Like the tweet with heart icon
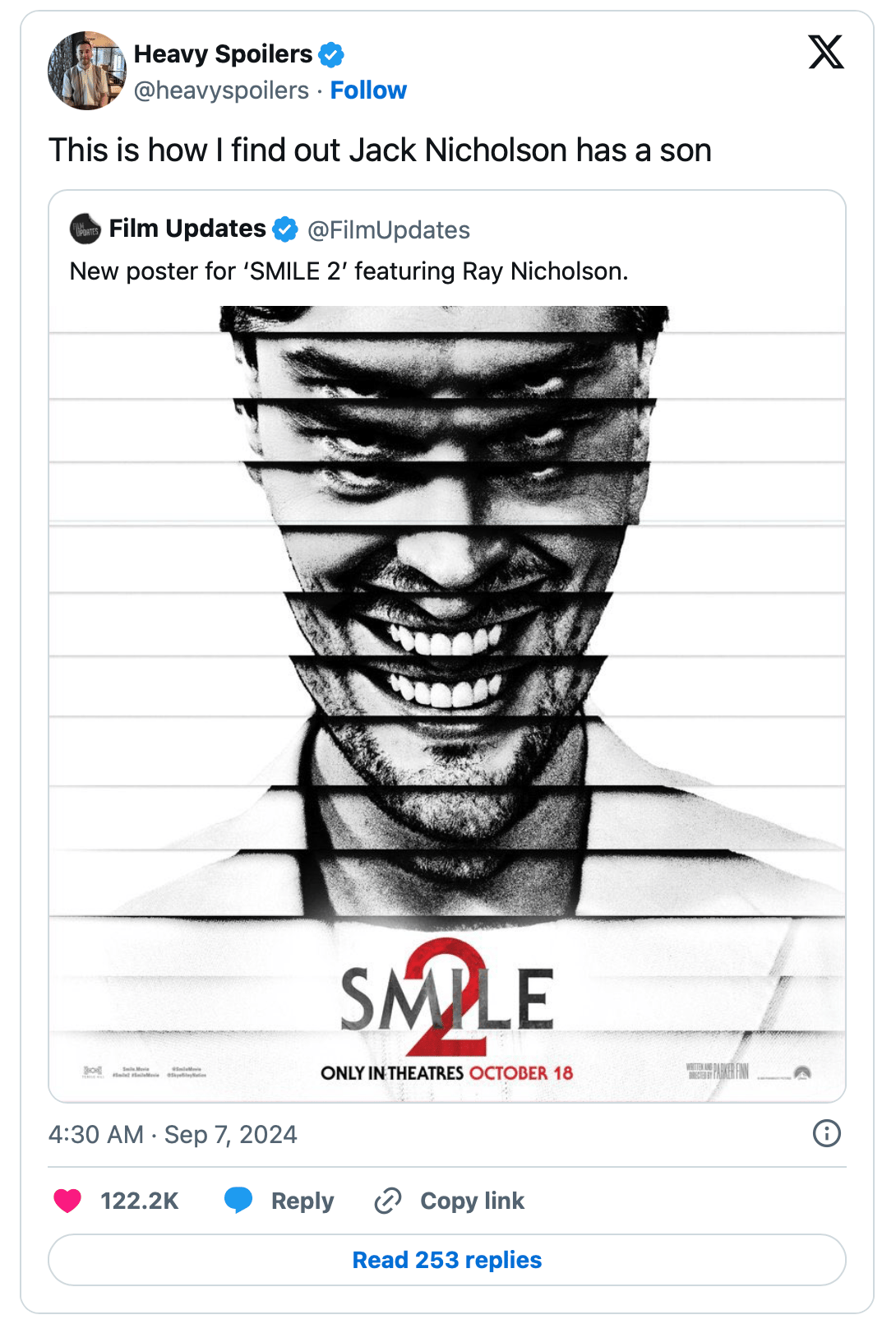The height and width of the screenshot is (1324, 896). (67, 1201)
